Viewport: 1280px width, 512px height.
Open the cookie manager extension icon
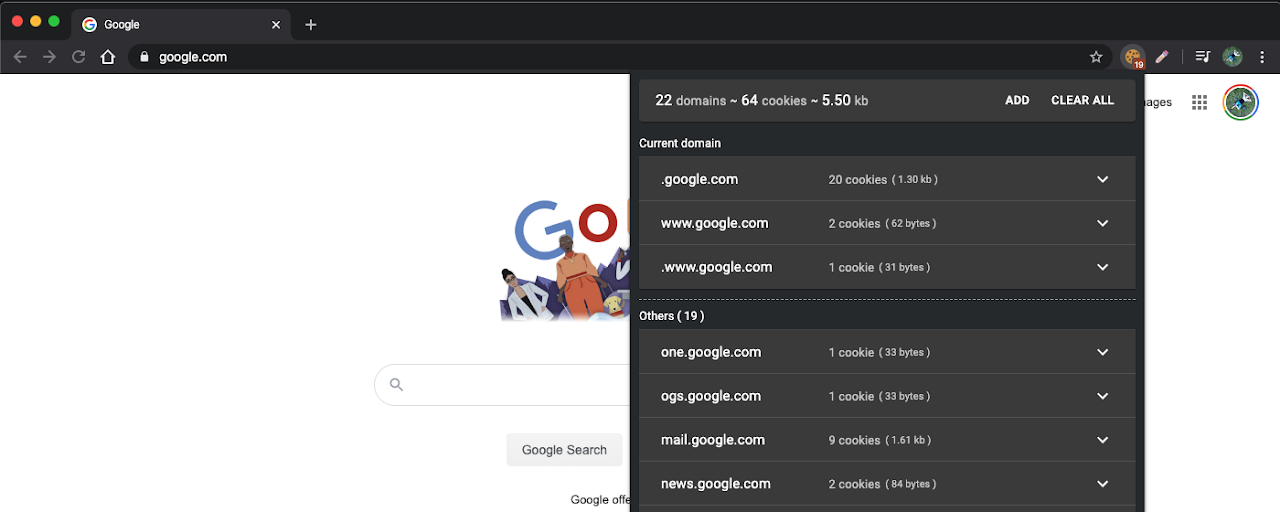1132,57
